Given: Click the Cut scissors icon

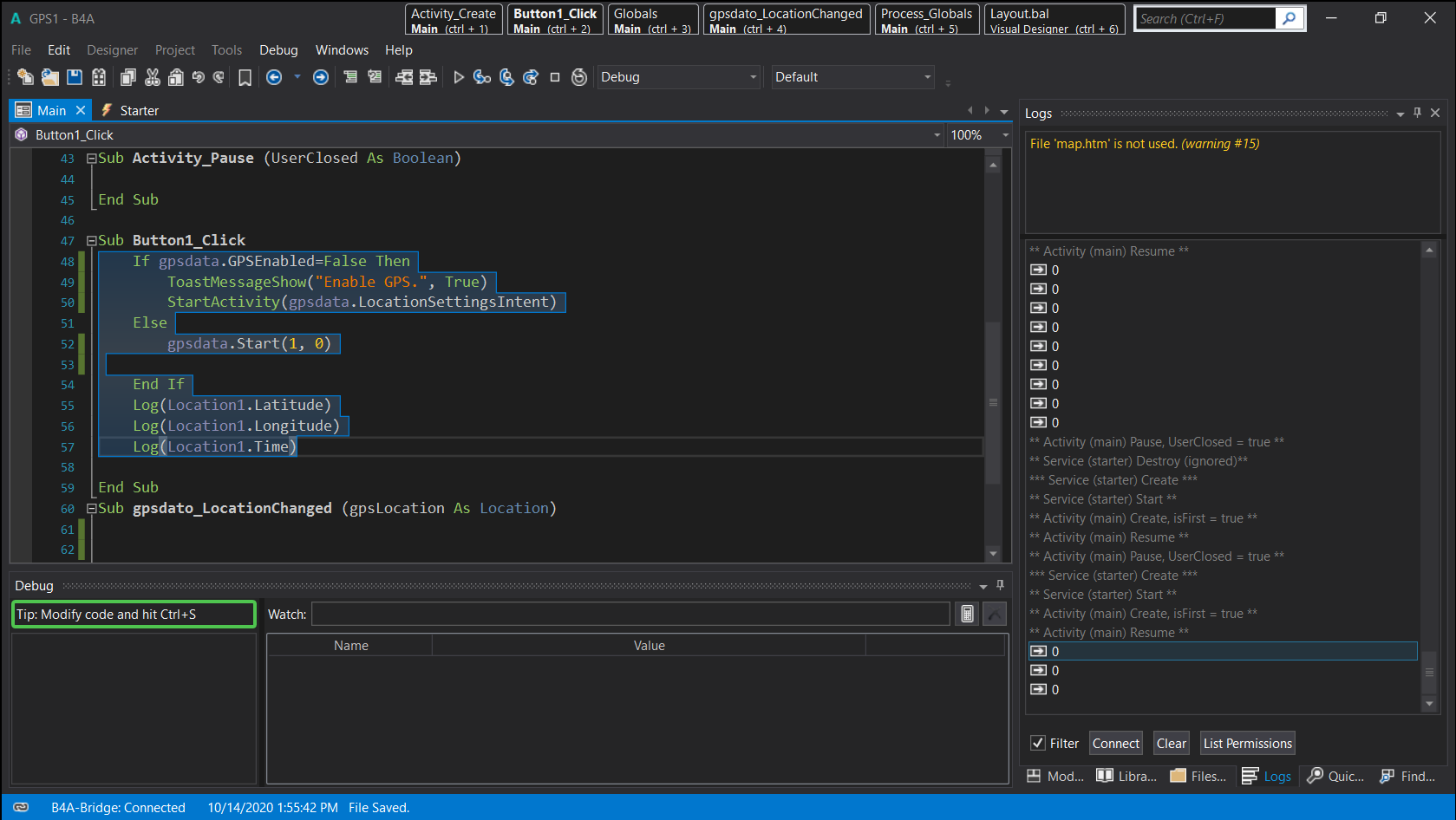Looking at the screenshot, I should pyautogui.click(x=153, y=77).
